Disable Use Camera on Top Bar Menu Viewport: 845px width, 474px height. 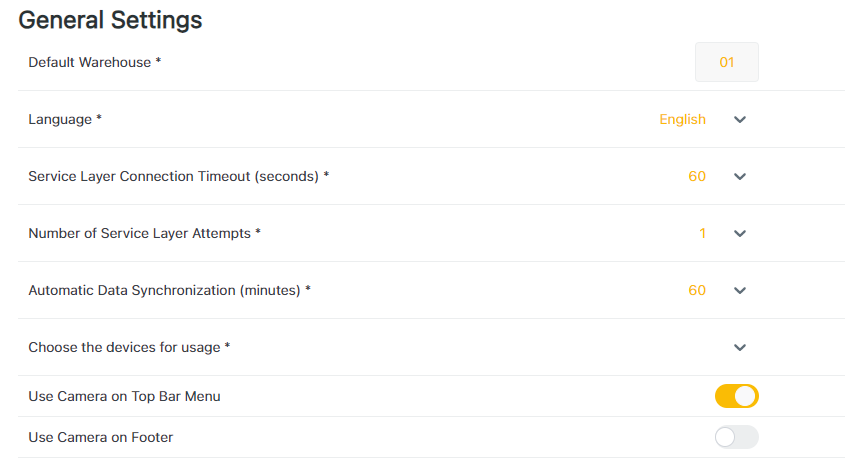[737, 397]
